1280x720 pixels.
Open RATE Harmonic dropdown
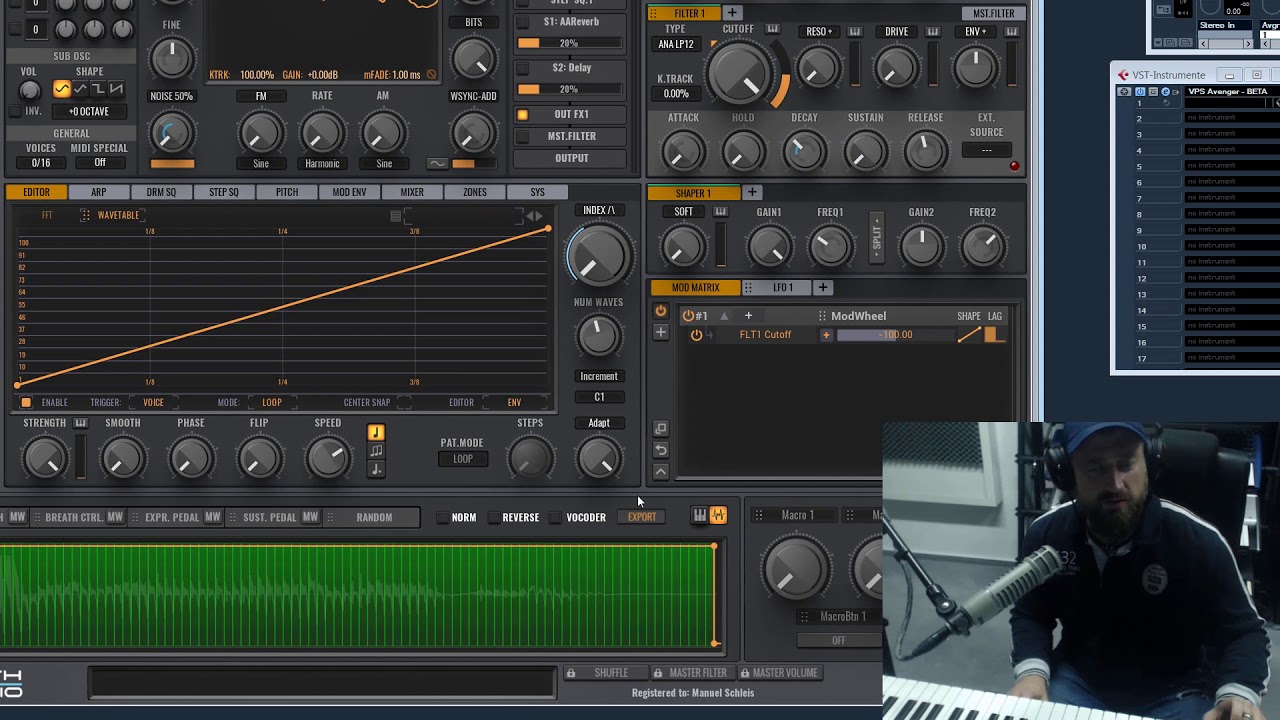pyautogui.click(x=322, y=164)
